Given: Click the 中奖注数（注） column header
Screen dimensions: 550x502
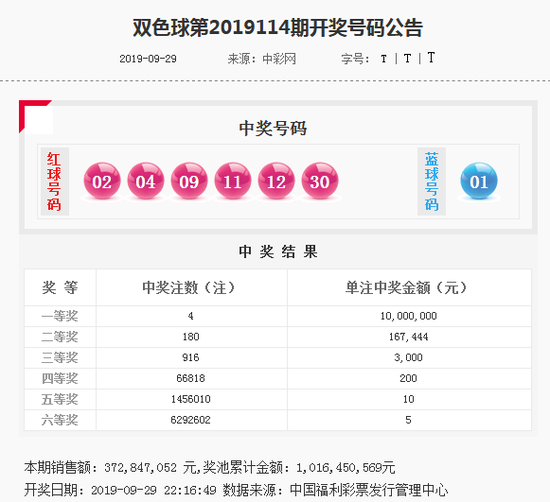Looking at the screenshot, I should 192,288.
